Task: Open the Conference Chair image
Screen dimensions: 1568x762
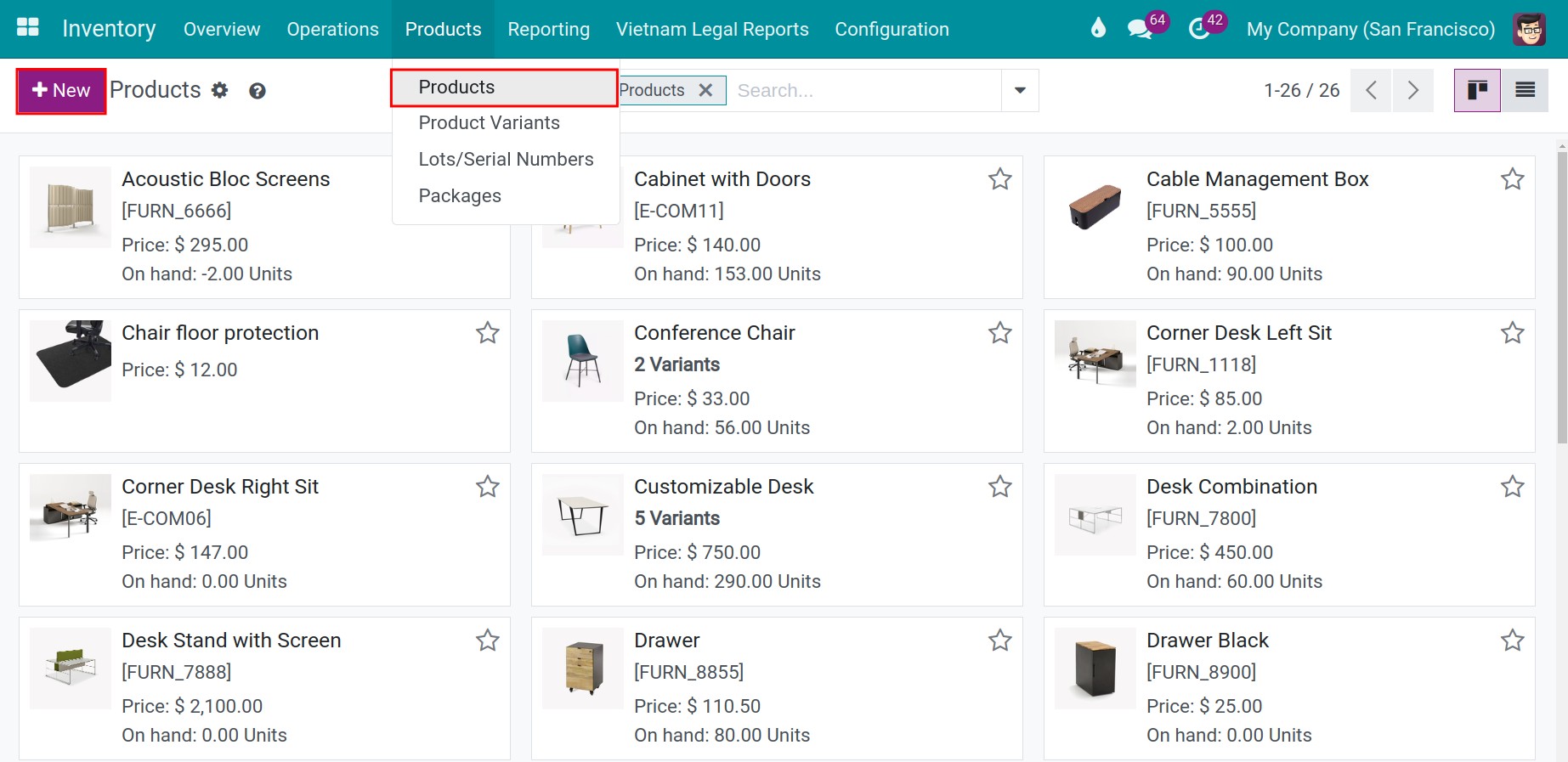Action: tap(583, 361)
